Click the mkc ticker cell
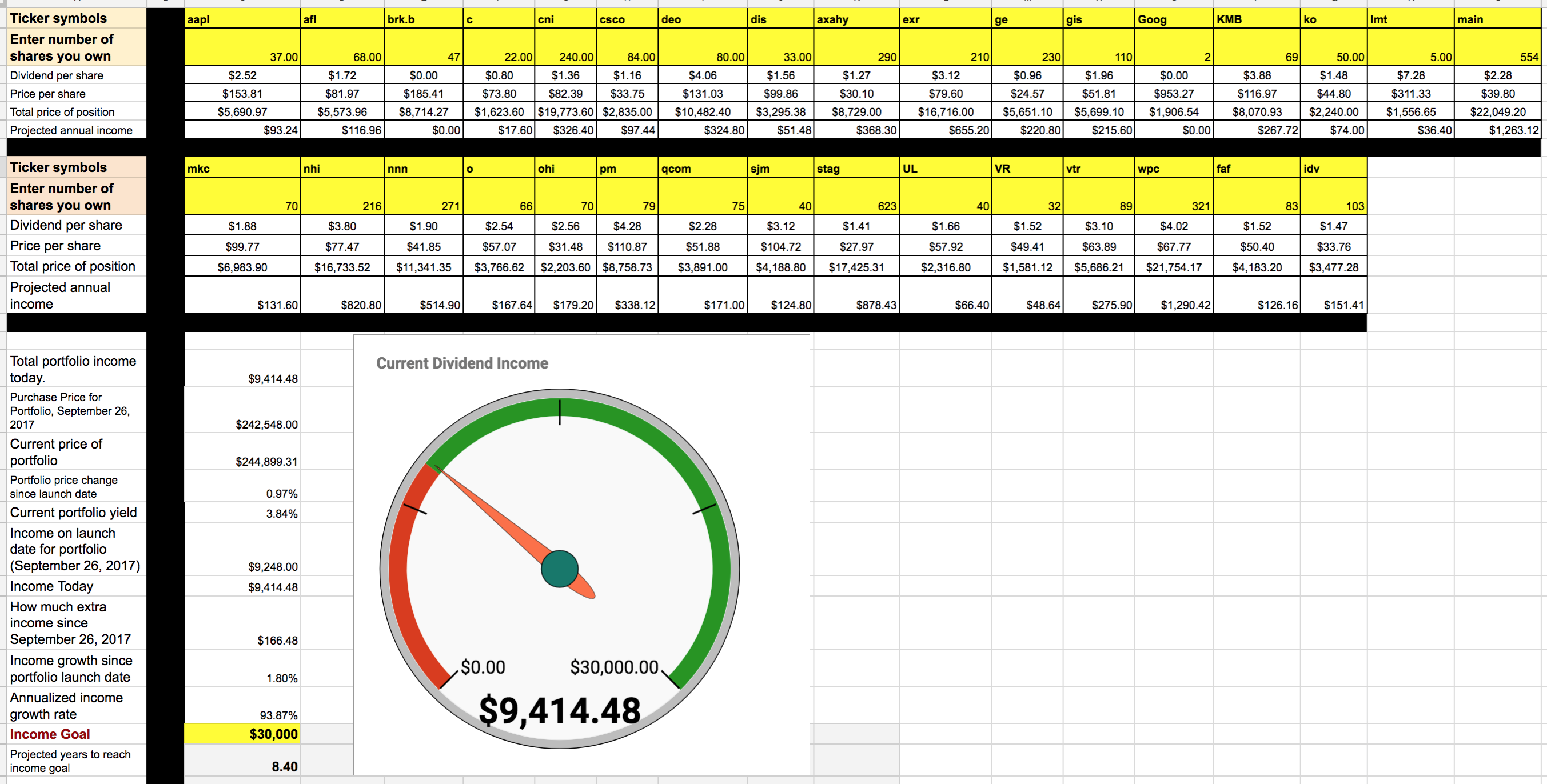1547x784 pixels. 241,168
